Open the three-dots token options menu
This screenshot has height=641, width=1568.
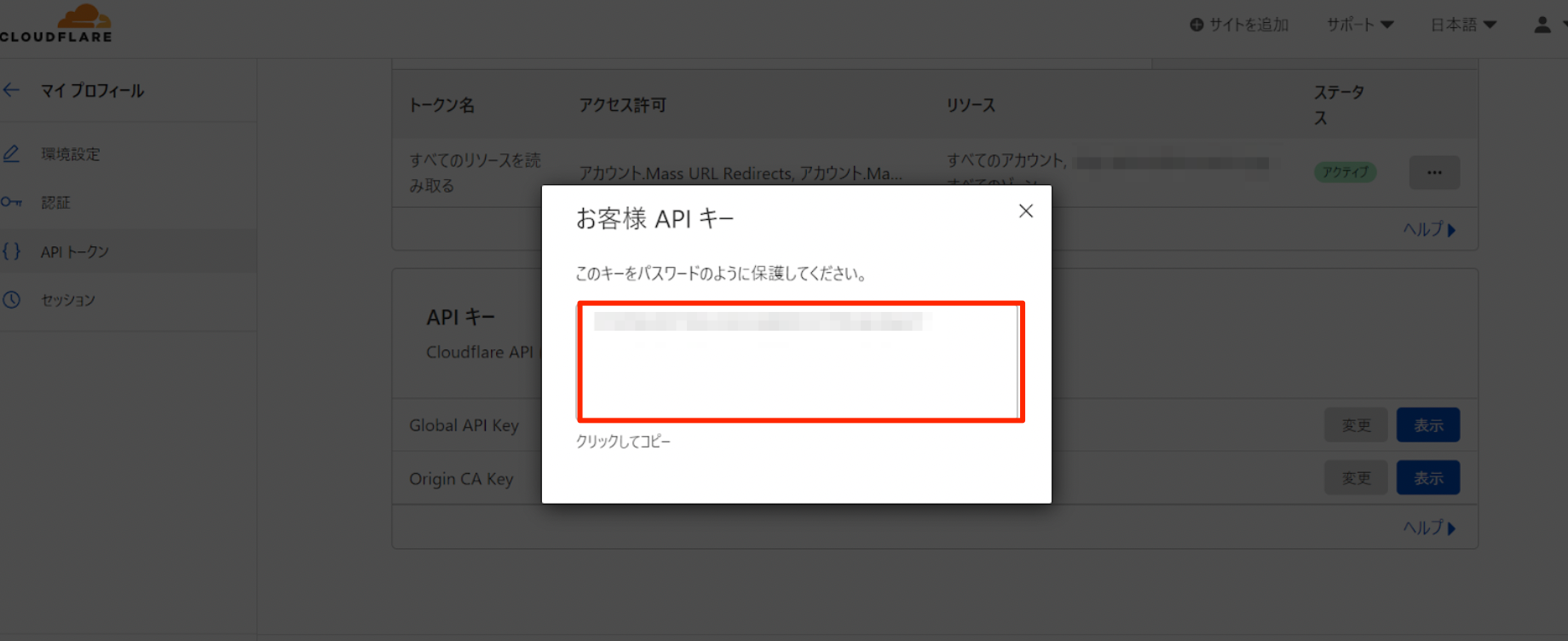pos(1434,173)
